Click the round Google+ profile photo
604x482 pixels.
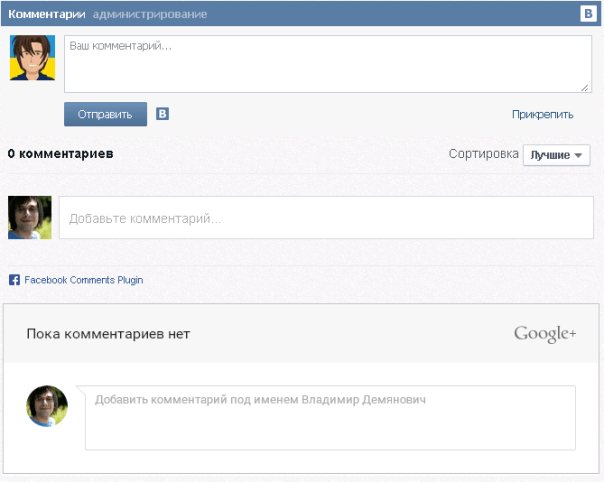47,406
